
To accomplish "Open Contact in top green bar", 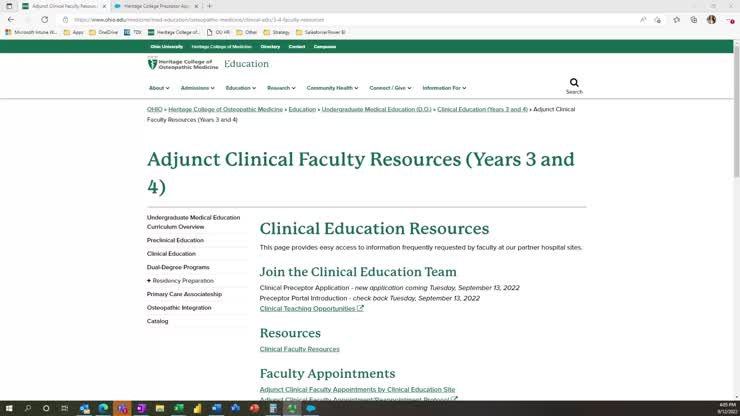I will (x=297, y=47).
